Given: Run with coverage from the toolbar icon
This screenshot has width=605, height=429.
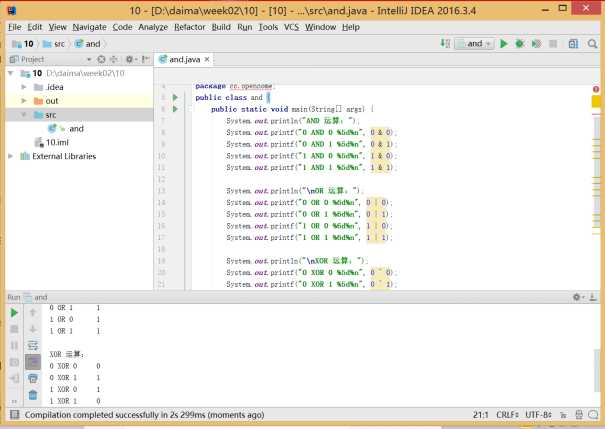Looking at the screenshot, I should point(536,44).
